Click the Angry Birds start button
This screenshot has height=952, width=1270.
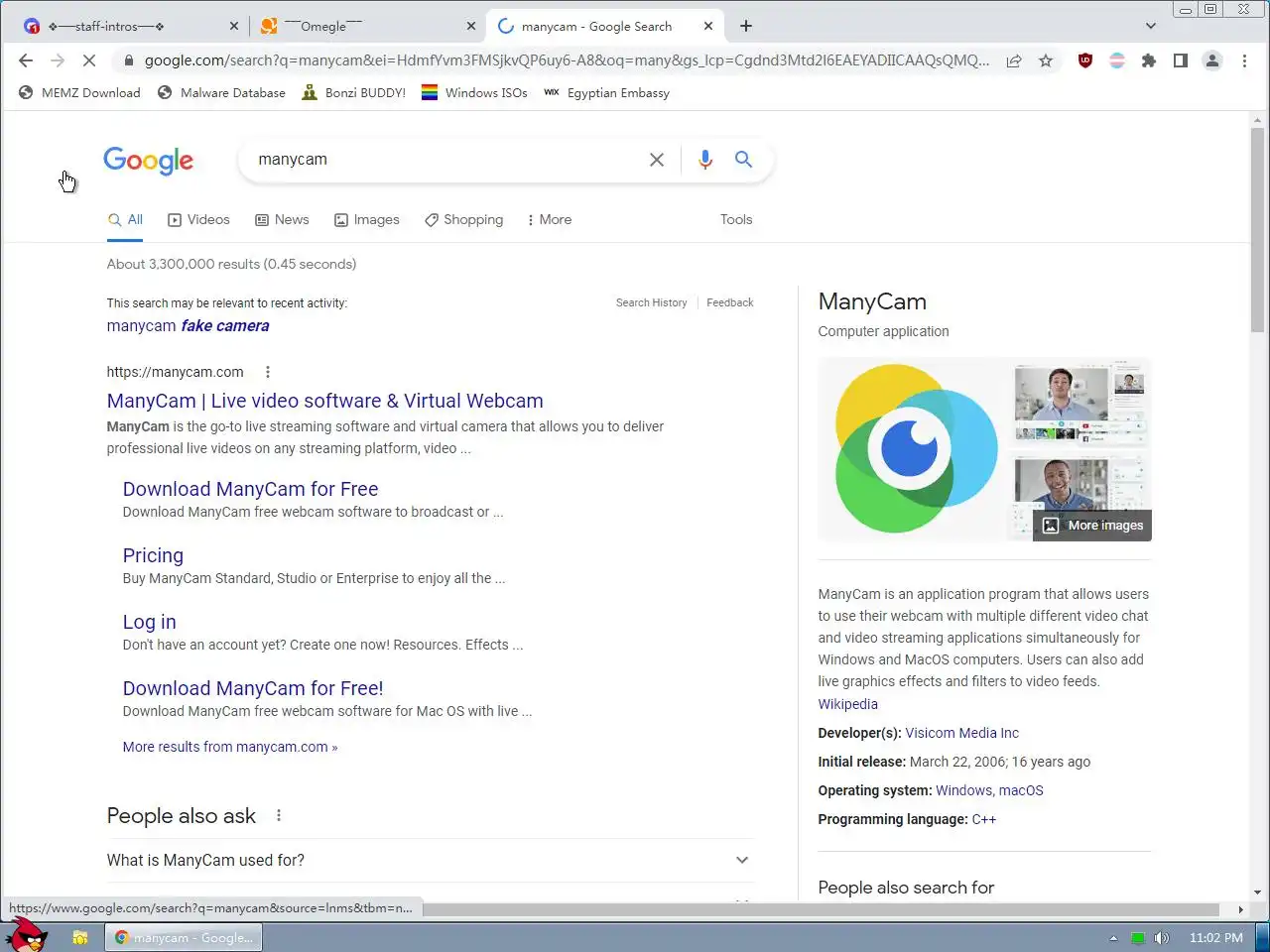(x=27, y=935)
